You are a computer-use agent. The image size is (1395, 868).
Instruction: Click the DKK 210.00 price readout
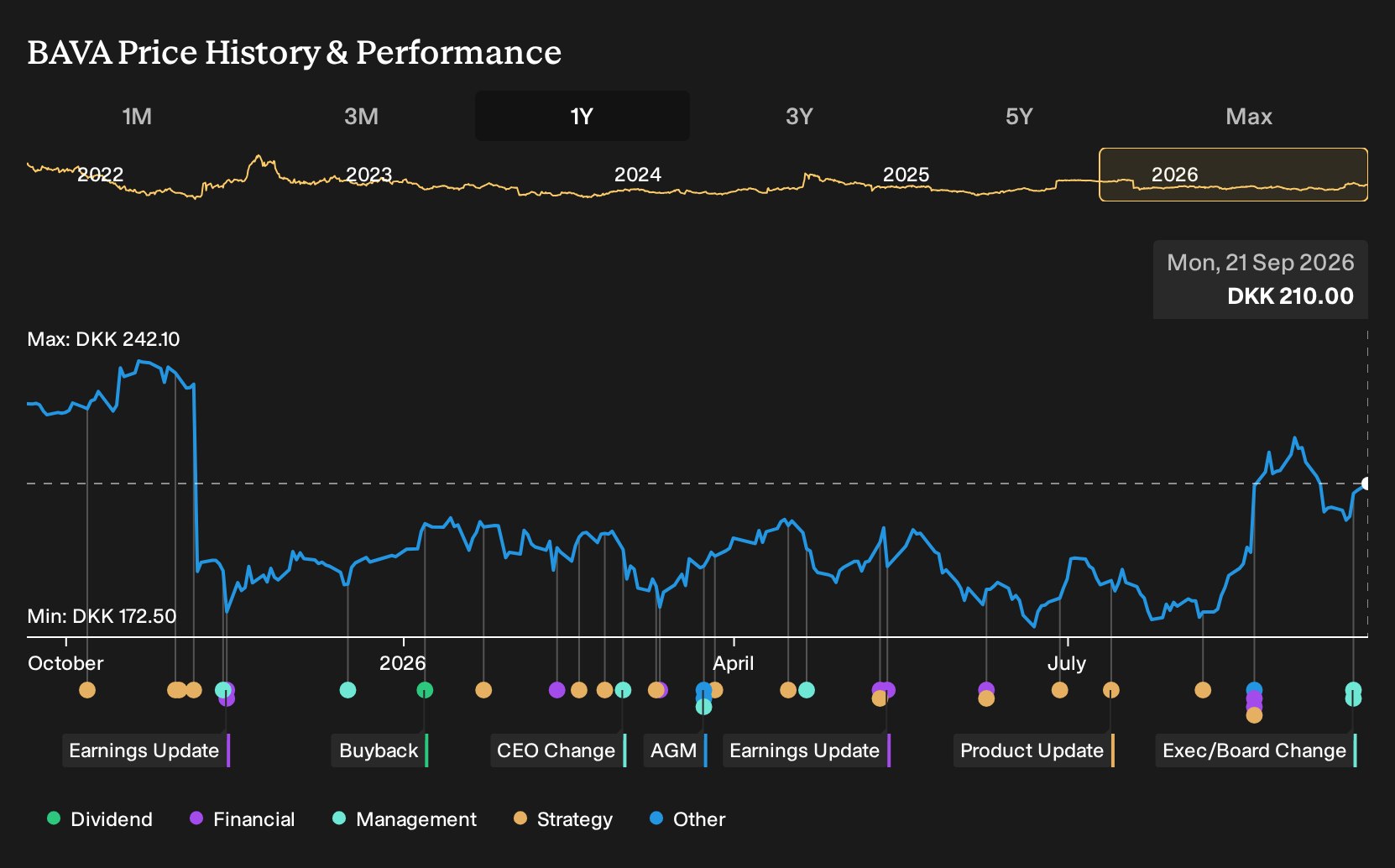click(x=1290, y=296)
